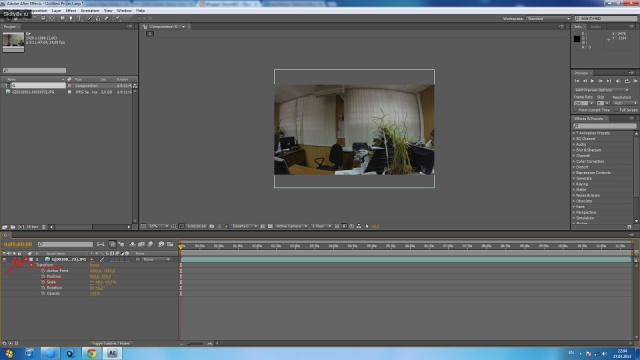The height and width of the screenshot is (360, 640).
Task: Open the layer Parent None dropdown
Action: click(156, 260)
